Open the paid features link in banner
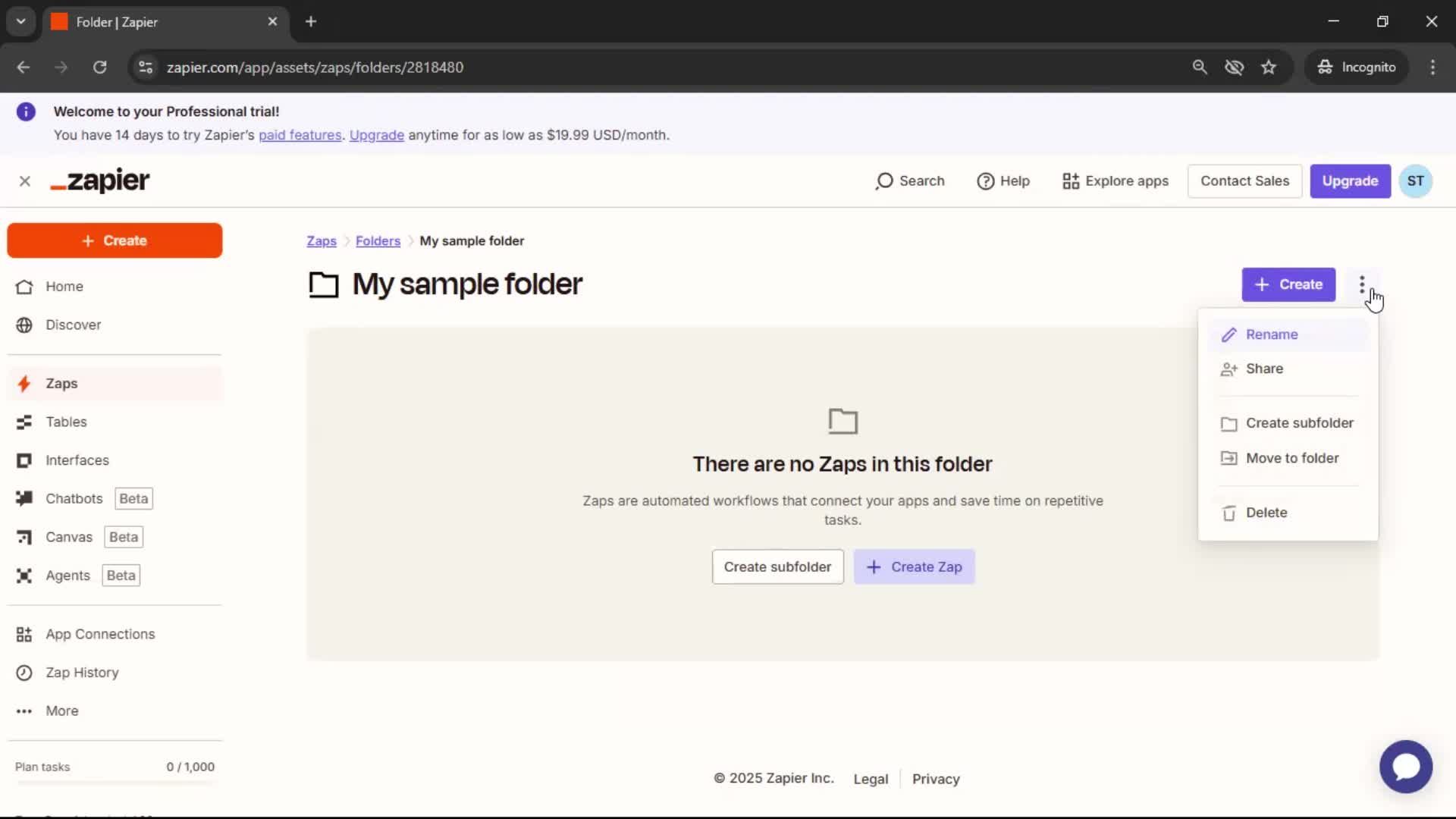The height and width of the screenshot is (819, 1456). [x=300, y=135]
